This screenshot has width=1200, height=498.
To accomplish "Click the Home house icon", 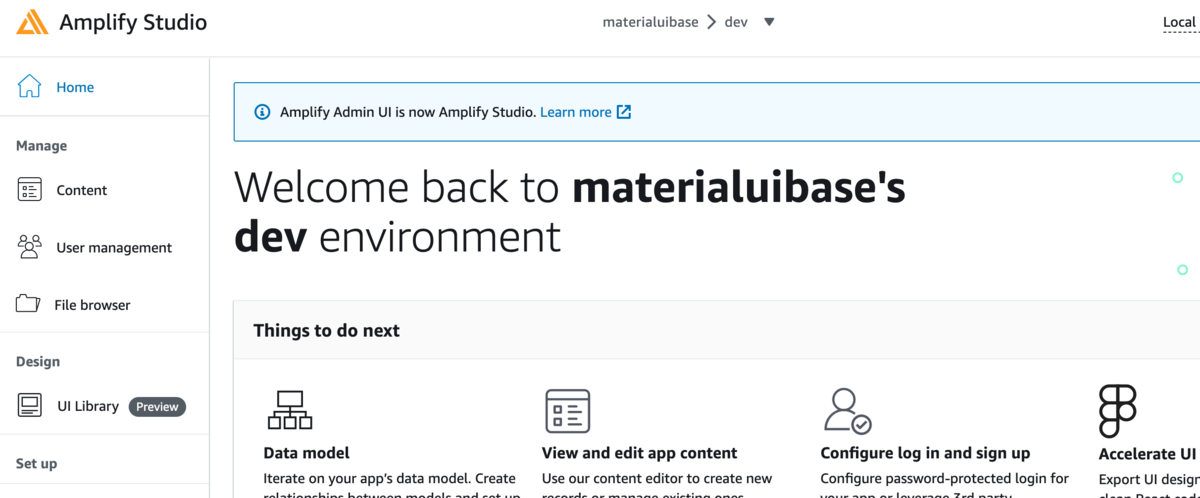I will (30, 86).
